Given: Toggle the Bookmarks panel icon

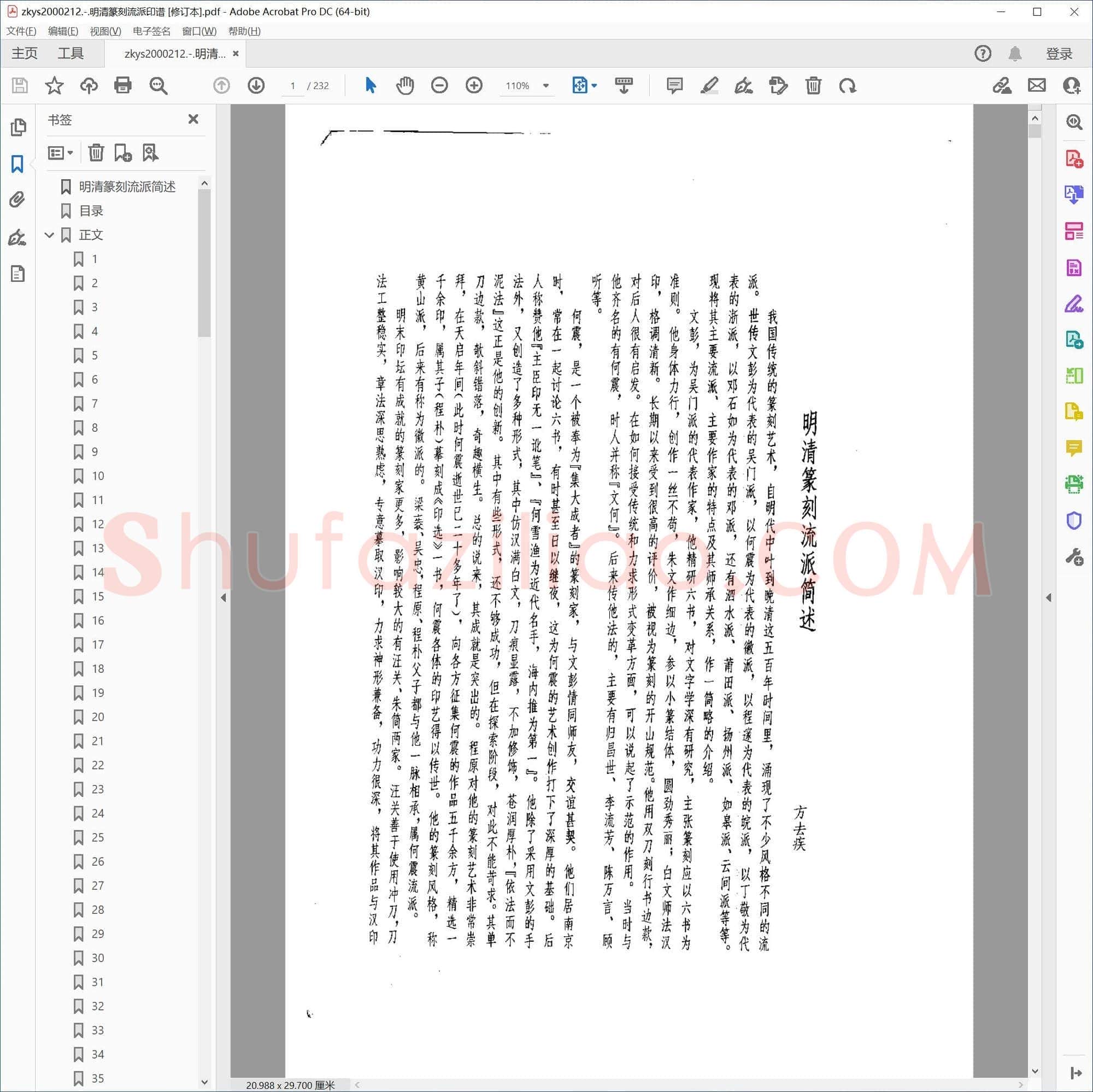Looking at the screenshot, I should tap(17, 164).
